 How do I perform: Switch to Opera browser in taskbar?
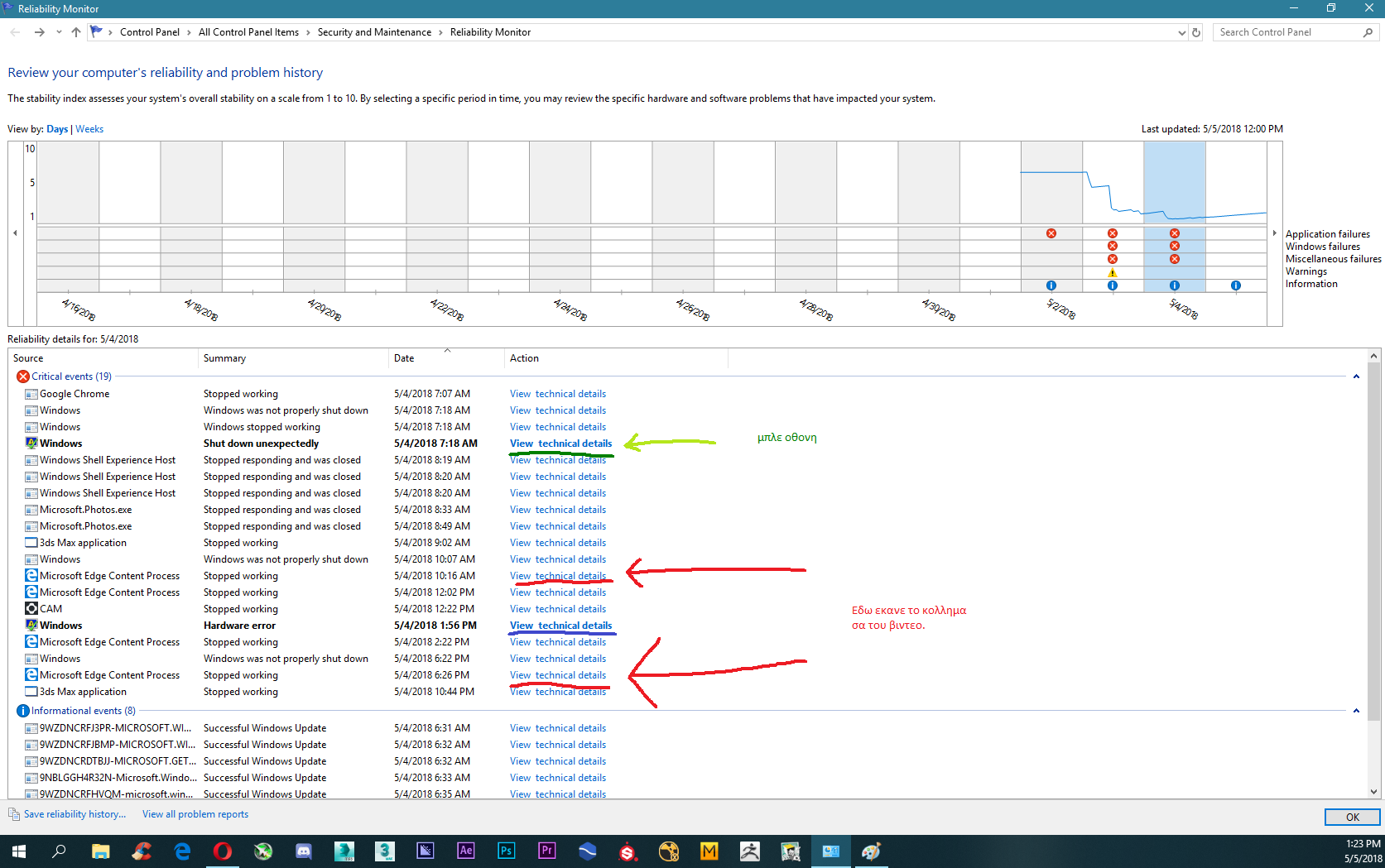click(x=223, y=851)
